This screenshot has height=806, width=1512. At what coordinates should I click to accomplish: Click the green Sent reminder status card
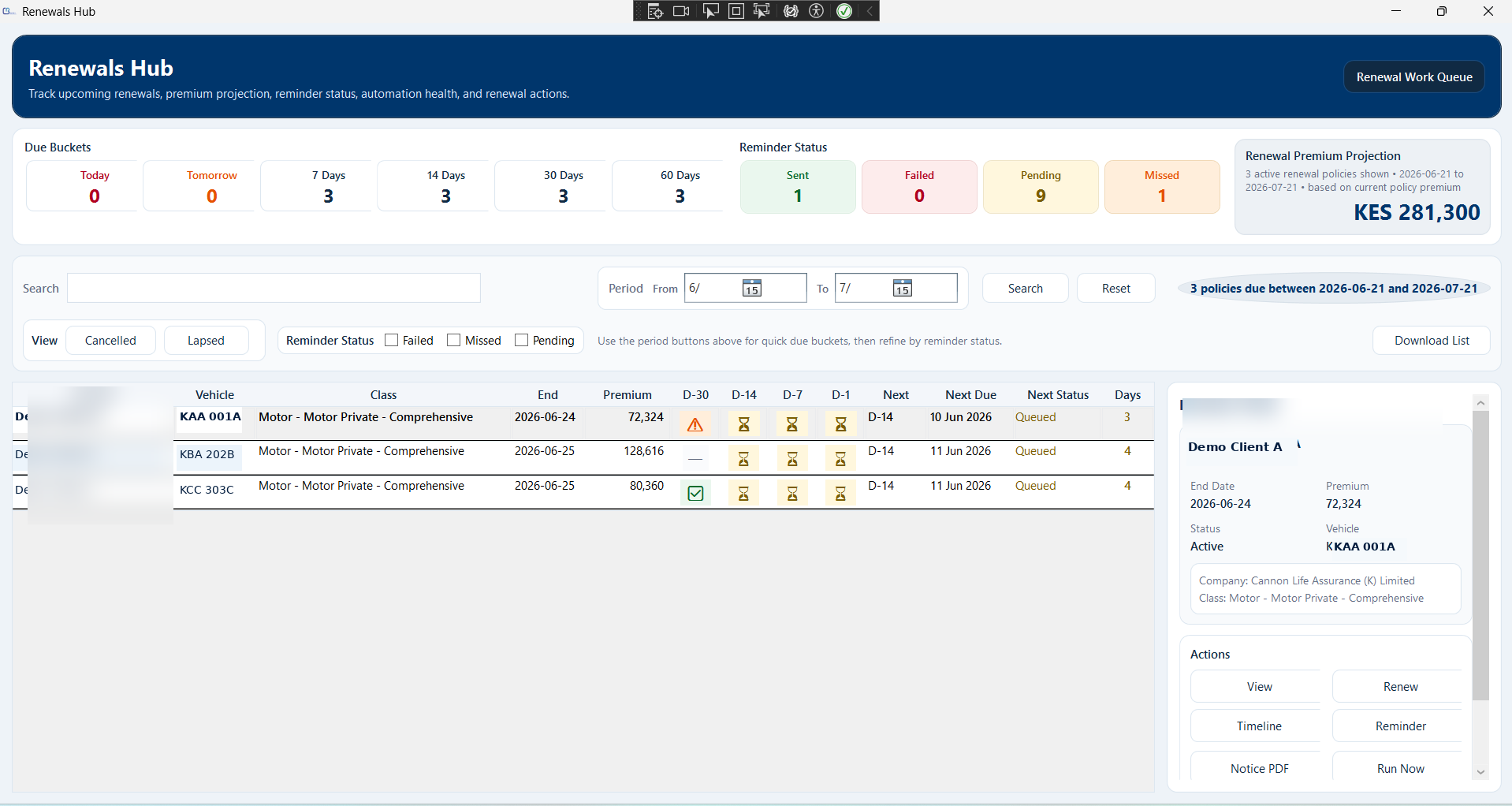tap(798, 187)
